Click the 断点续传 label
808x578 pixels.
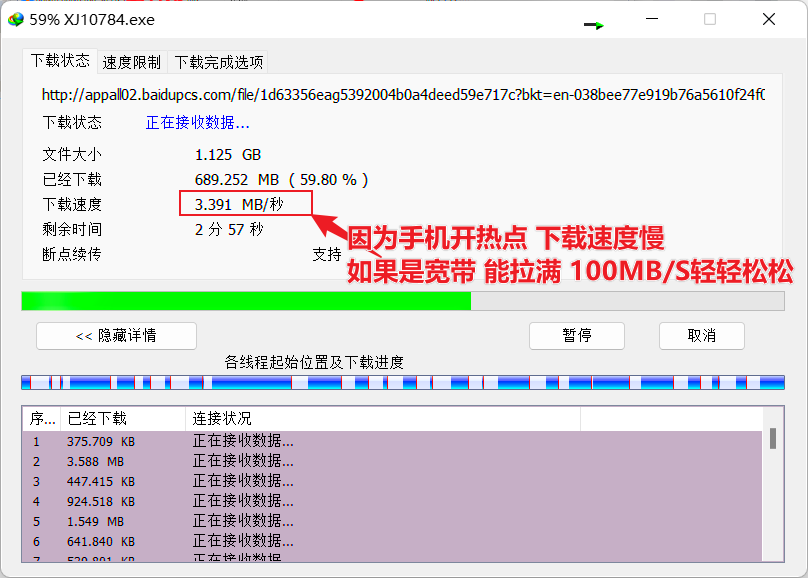point(72,254)
